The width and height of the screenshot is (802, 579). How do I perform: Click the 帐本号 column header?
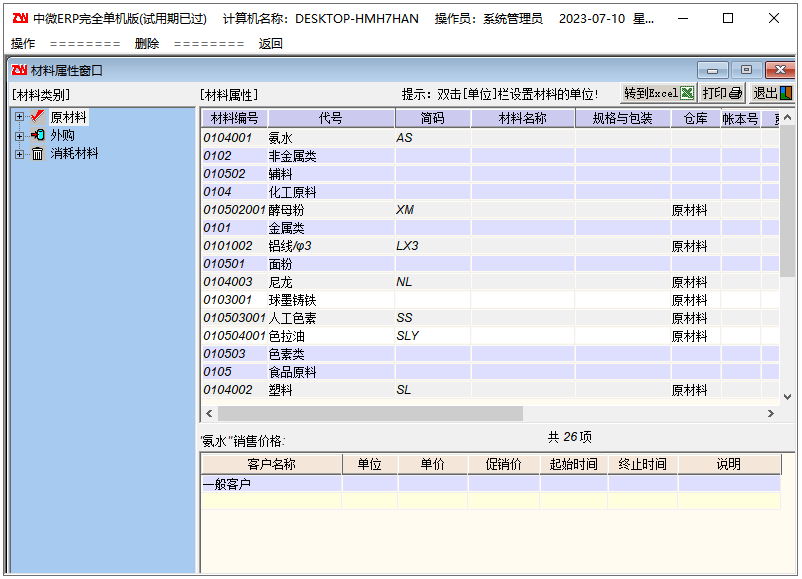click(740, 119)
